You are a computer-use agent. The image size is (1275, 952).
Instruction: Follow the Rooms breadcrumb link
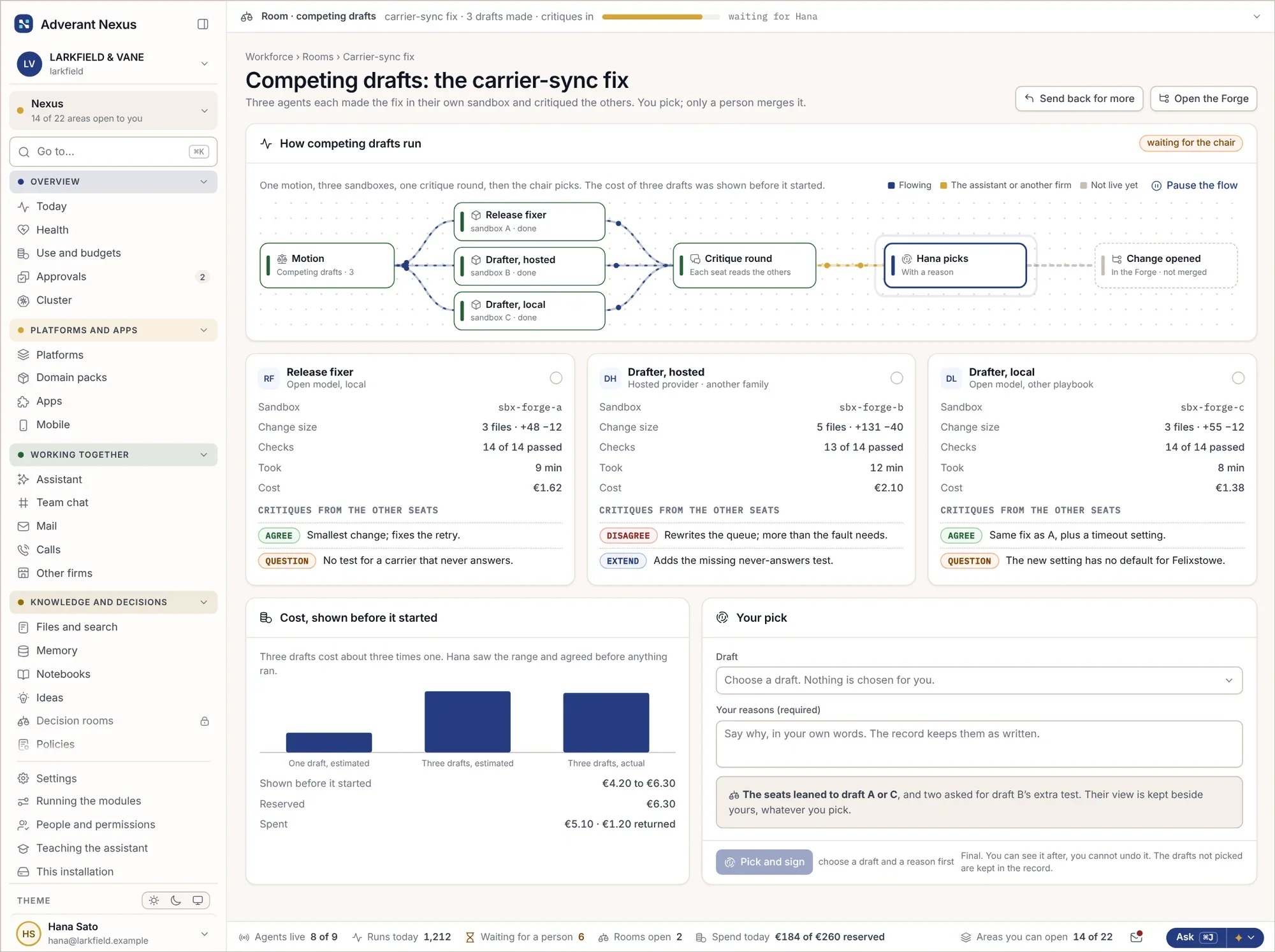(317, 57)
